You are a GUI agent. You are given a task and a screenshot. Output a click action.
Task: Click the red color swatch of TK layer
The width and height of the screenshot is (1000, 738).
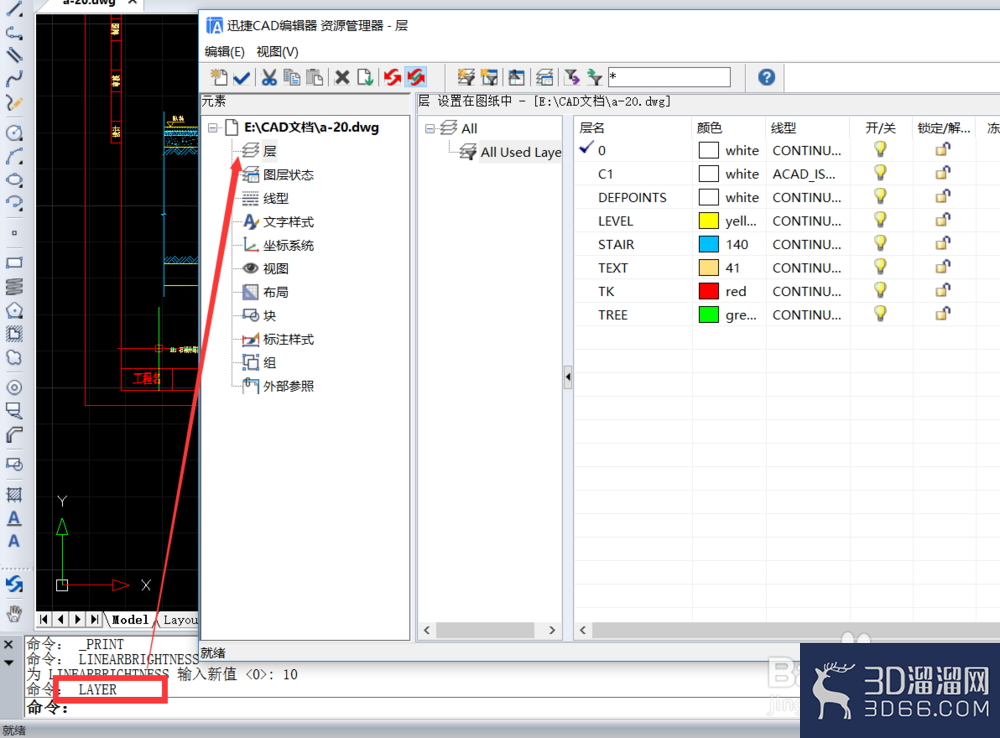[x=709, y=292]
